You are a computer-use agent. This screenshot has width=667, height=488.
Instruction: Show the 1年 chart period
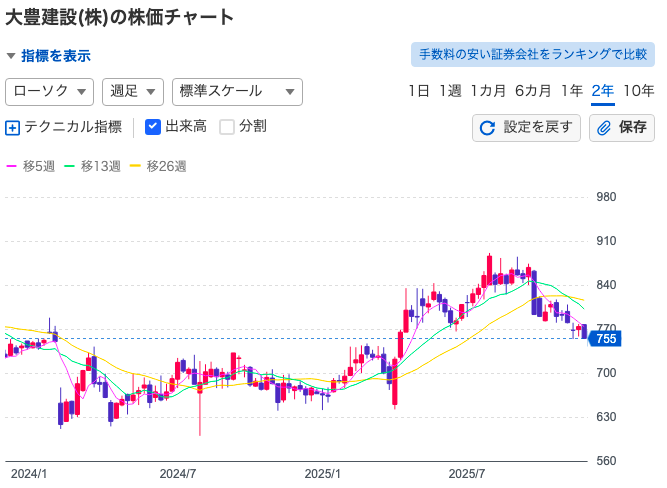click(572, 91)
